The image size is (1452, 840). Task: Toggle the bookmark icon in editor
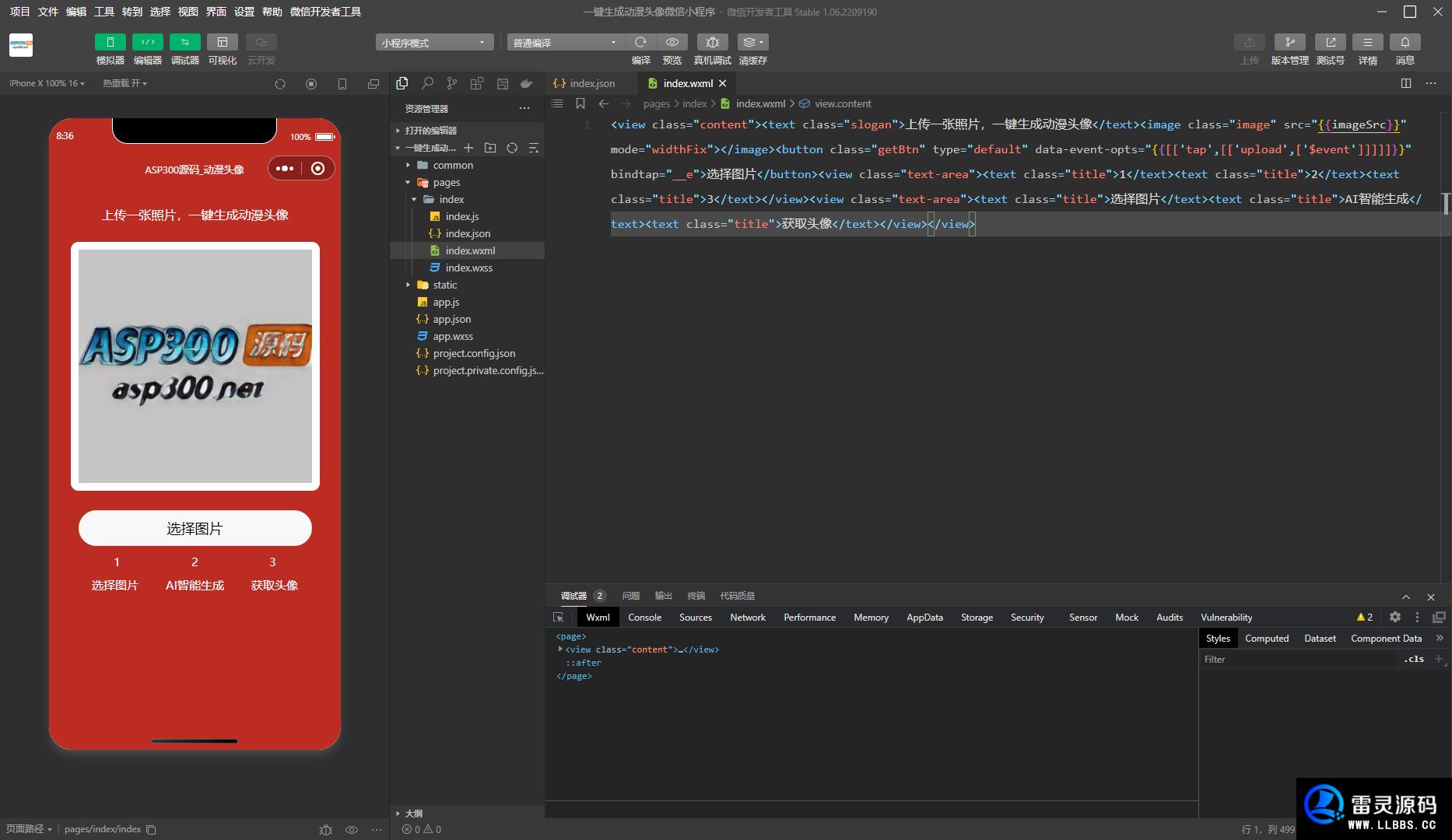tap(580, 103)
